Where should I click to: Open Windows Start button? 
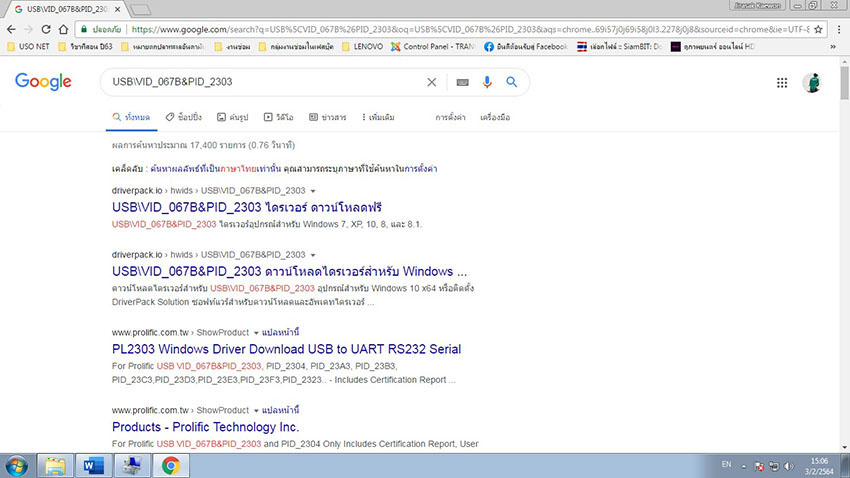tap(17, 466)
